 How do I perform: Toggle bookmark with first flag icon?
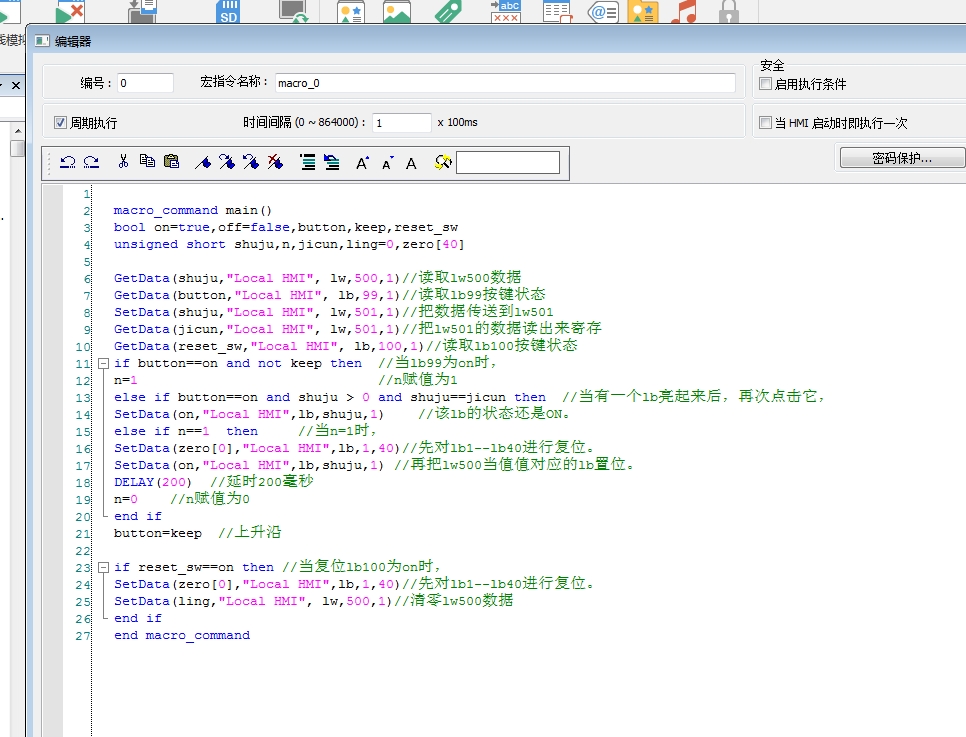(x=203, y=162)
